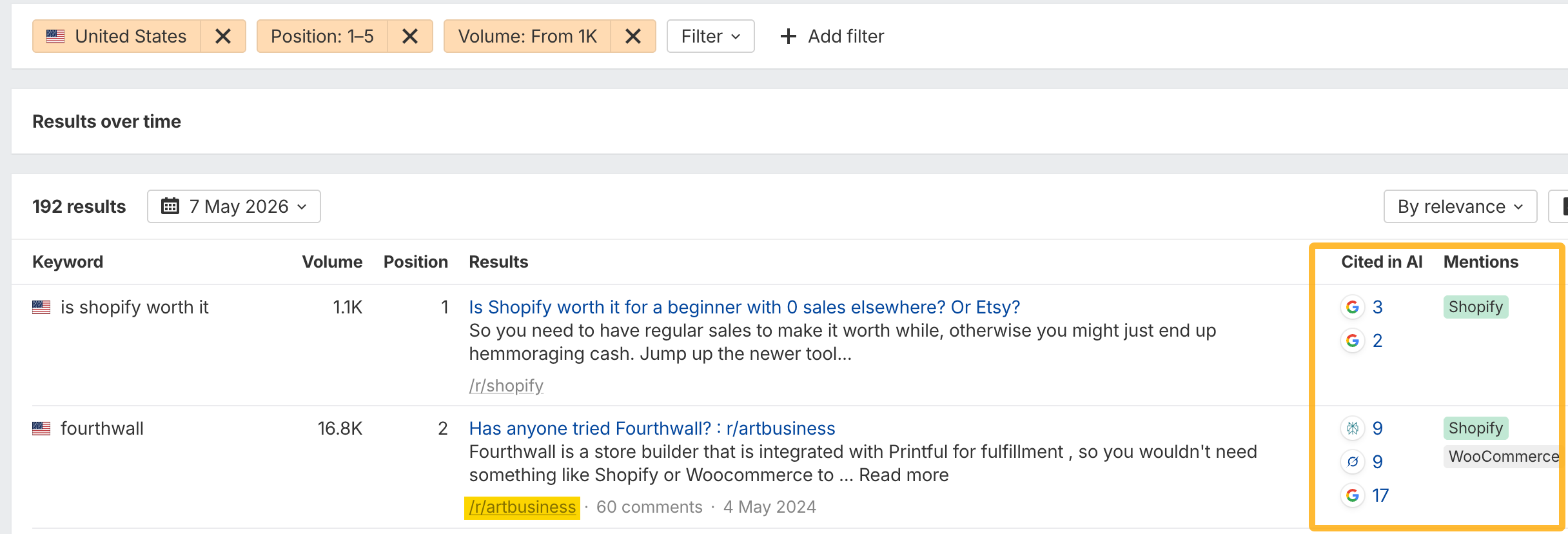This screenshot has width=1568, height=534.
Task: Edit the Position: 1–5 filter
Action: point(322,36)
